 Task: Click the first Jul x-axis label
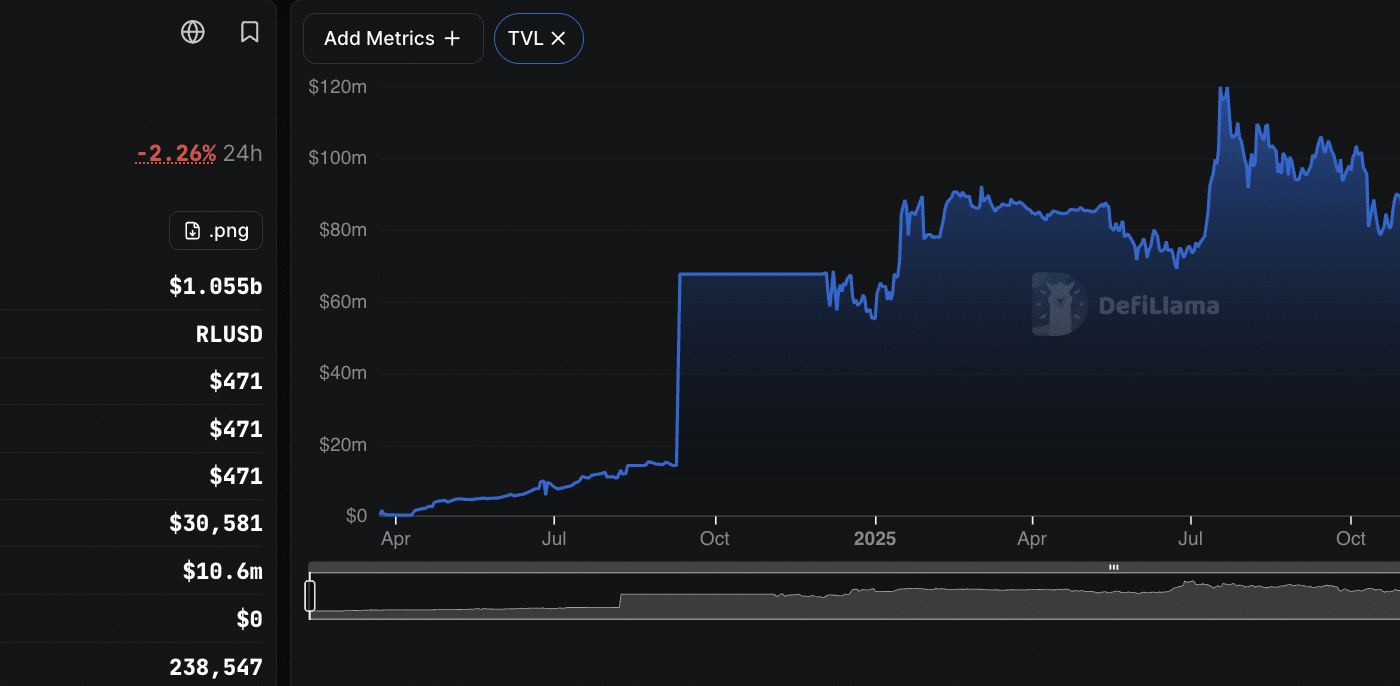coord(554,539)
